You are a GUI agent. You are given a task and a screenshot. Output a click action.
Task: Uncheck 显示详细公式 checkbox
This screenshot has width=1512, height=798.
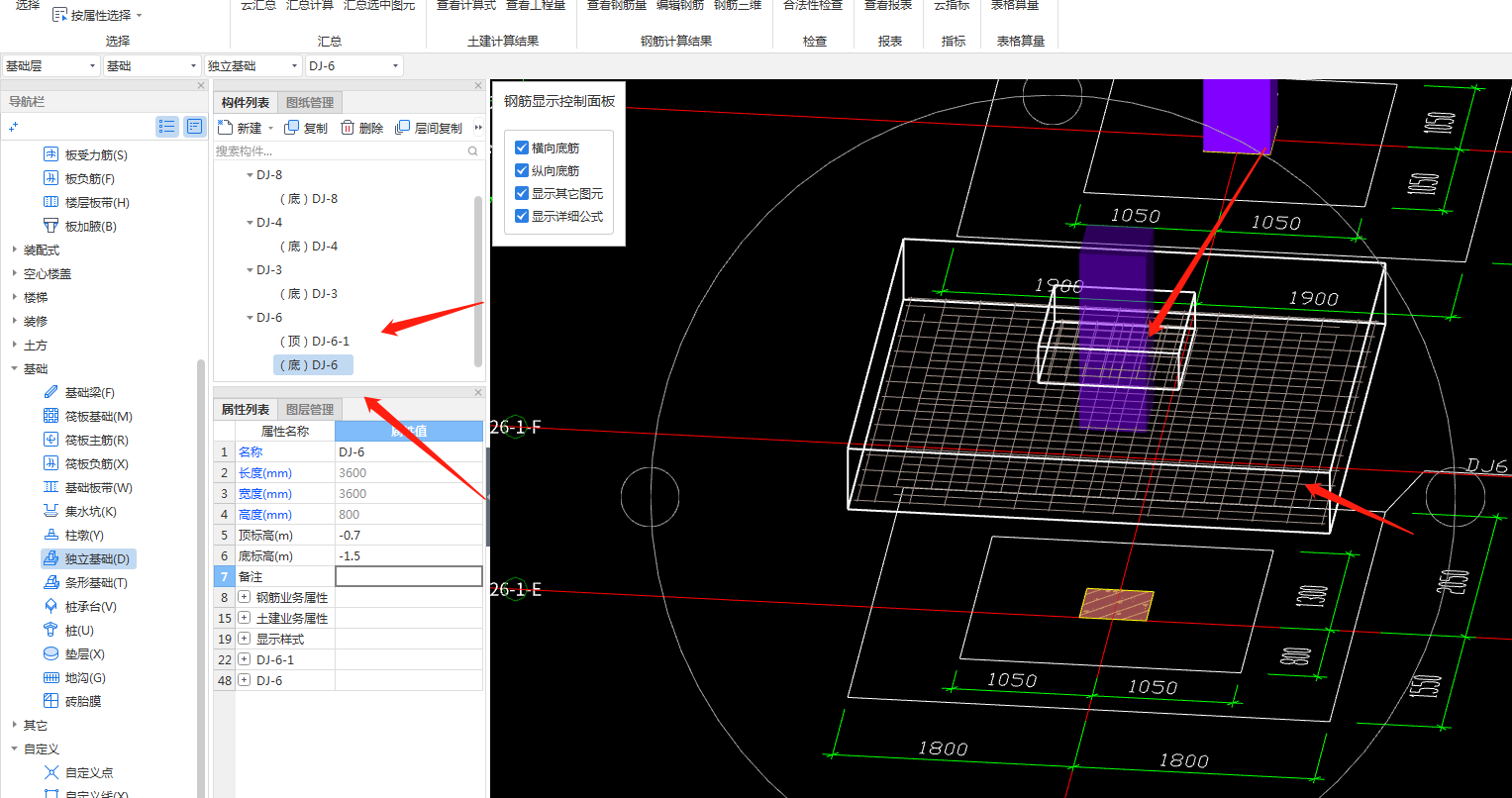pos(522,216)
